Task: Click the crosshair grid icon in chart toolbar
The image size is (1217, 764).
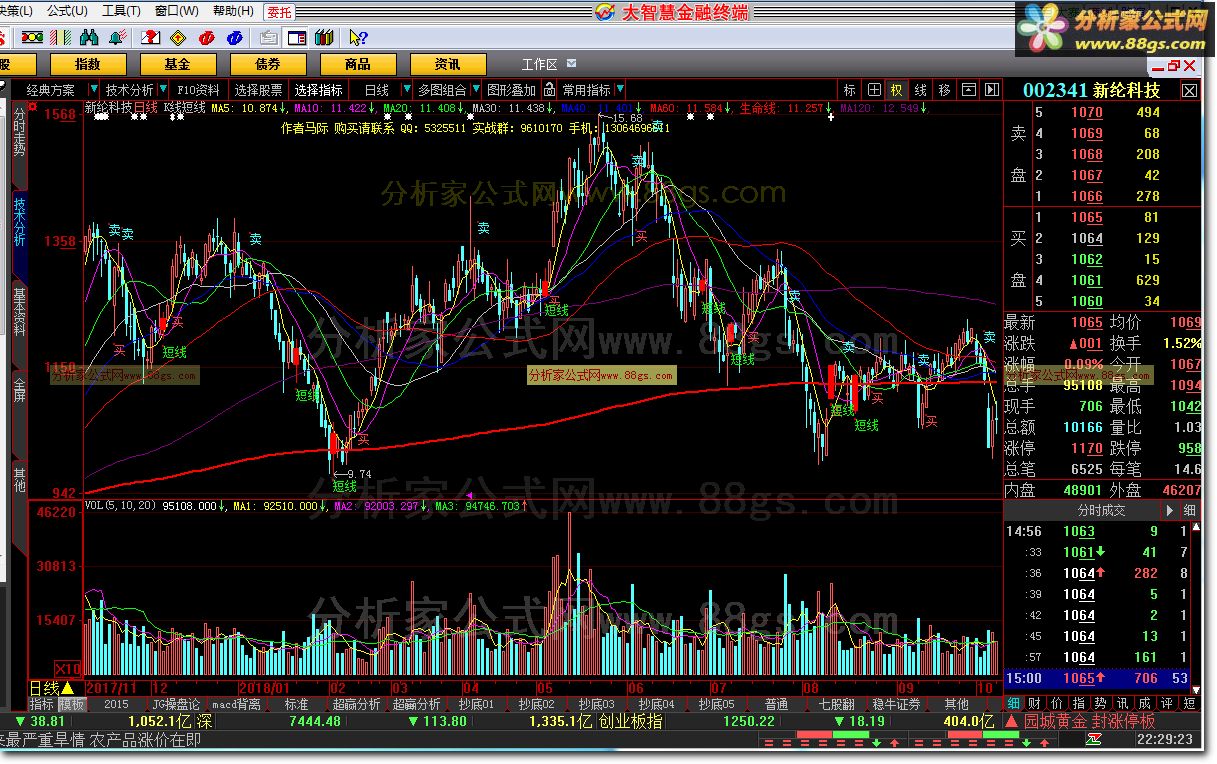Action: [874, 90]
